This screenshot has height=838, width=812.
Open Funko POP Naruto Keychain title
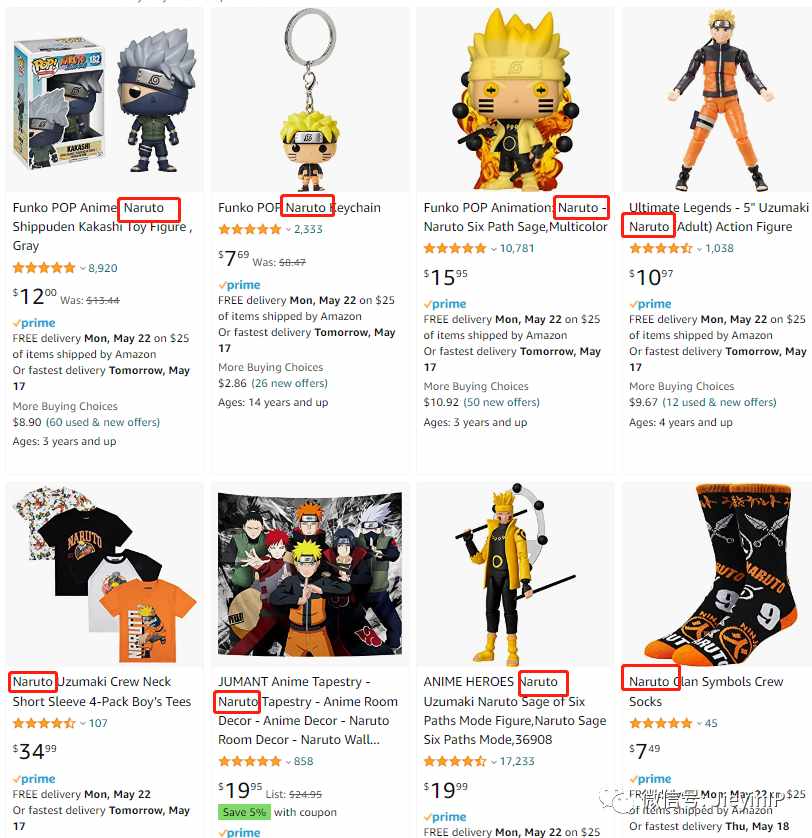coord(299,207)
